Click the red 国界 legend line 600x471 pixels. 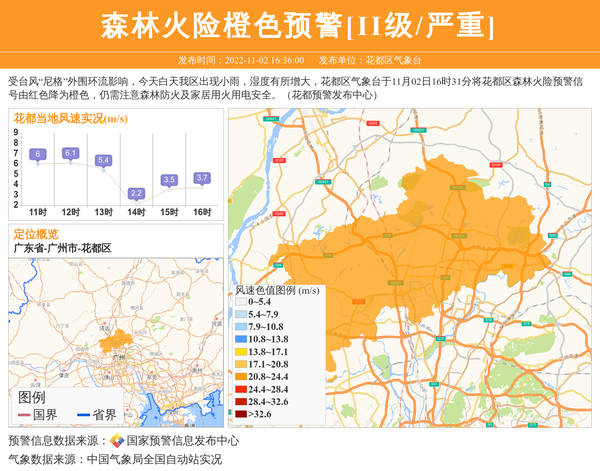[21, 414]
